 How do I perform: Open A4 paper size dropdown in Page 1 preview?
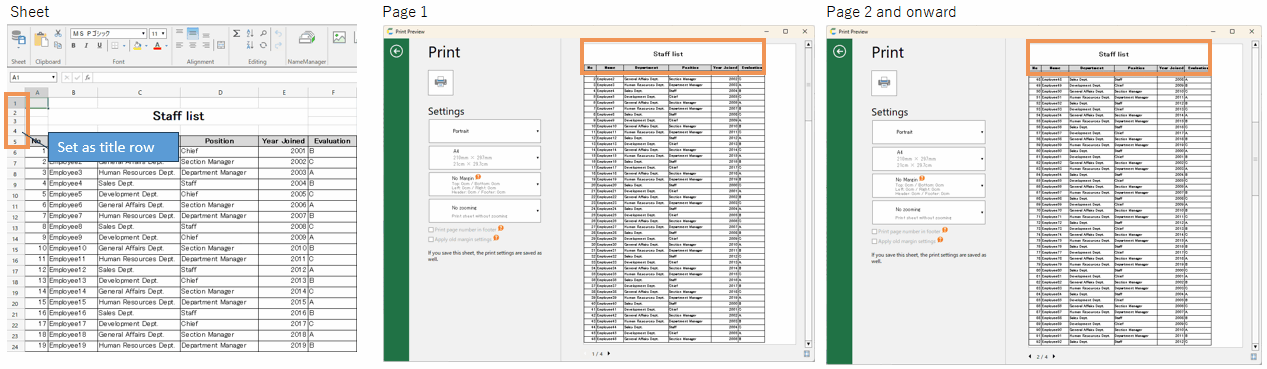(x=484, y=157)
